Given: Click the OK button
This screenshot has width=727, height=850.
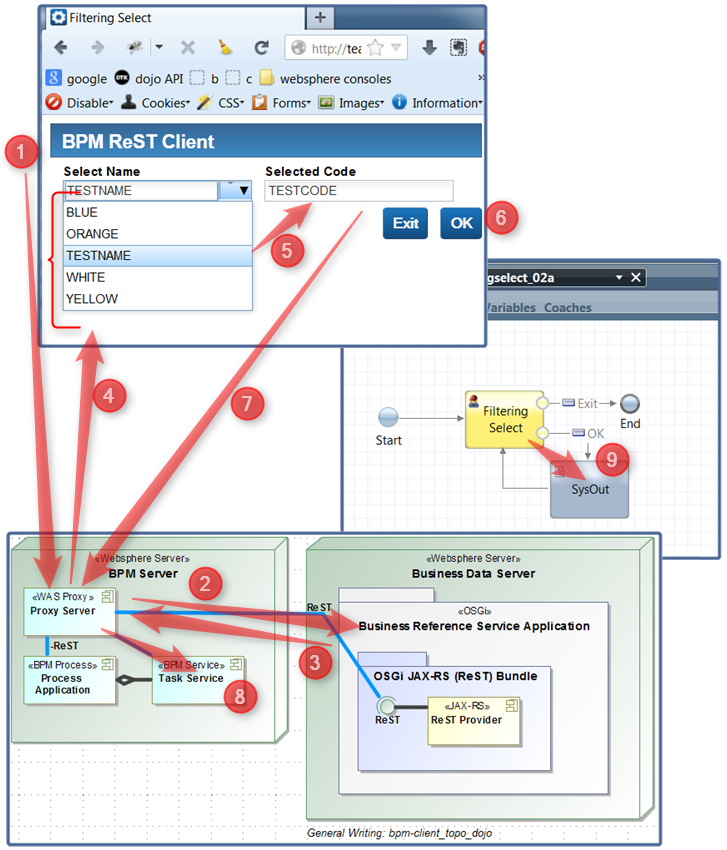Looking at the screenshot, I should 461,223.
